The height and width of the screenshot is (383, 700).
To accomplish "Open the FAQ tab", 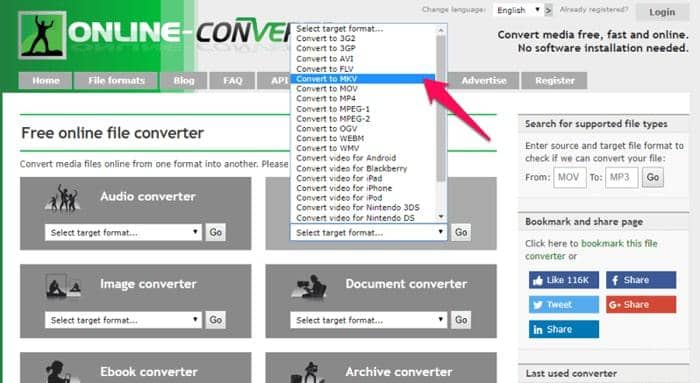I will 232,81.
